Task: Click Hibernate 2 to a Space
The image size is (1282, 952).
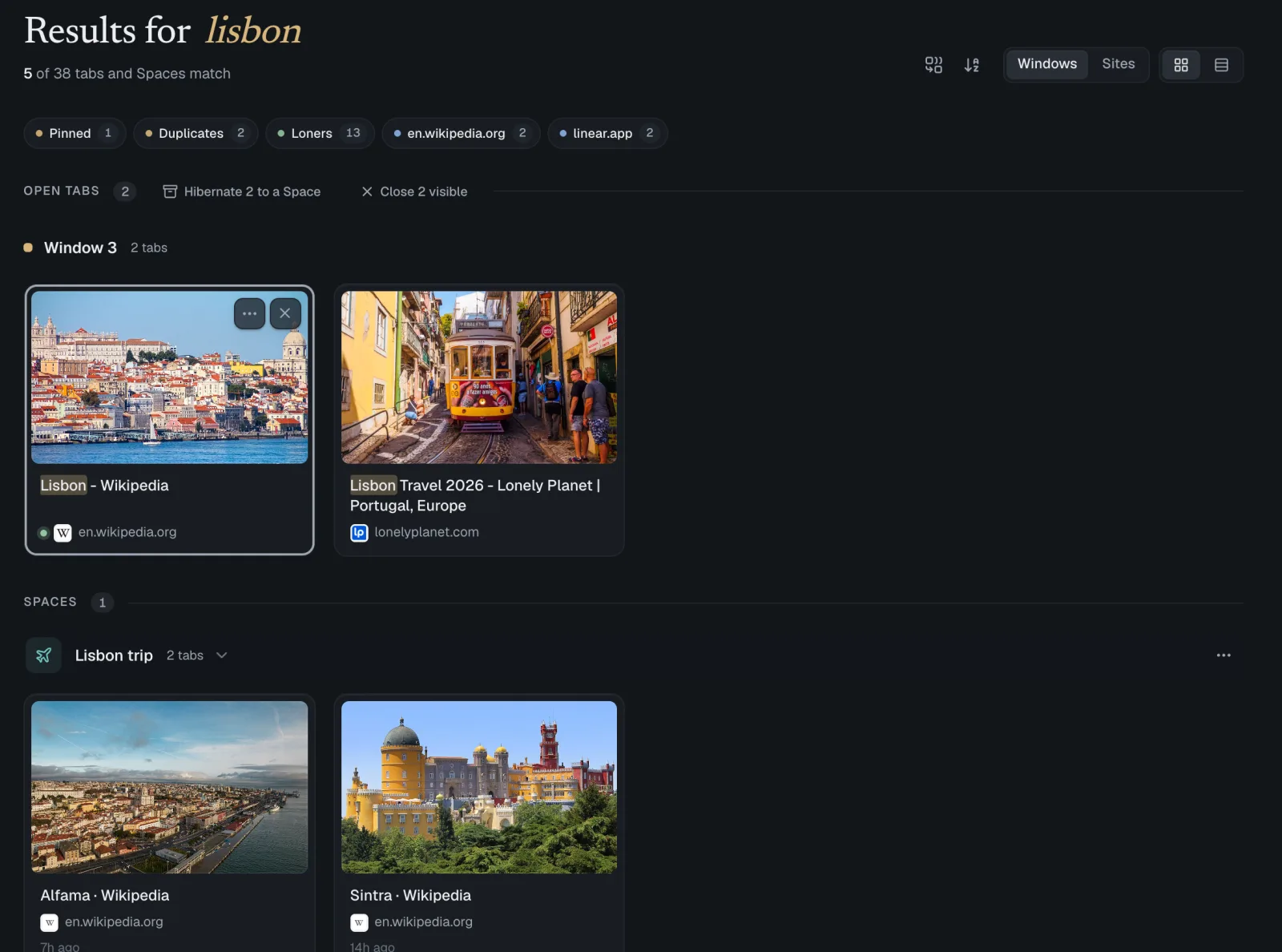Action: (241, 192)
